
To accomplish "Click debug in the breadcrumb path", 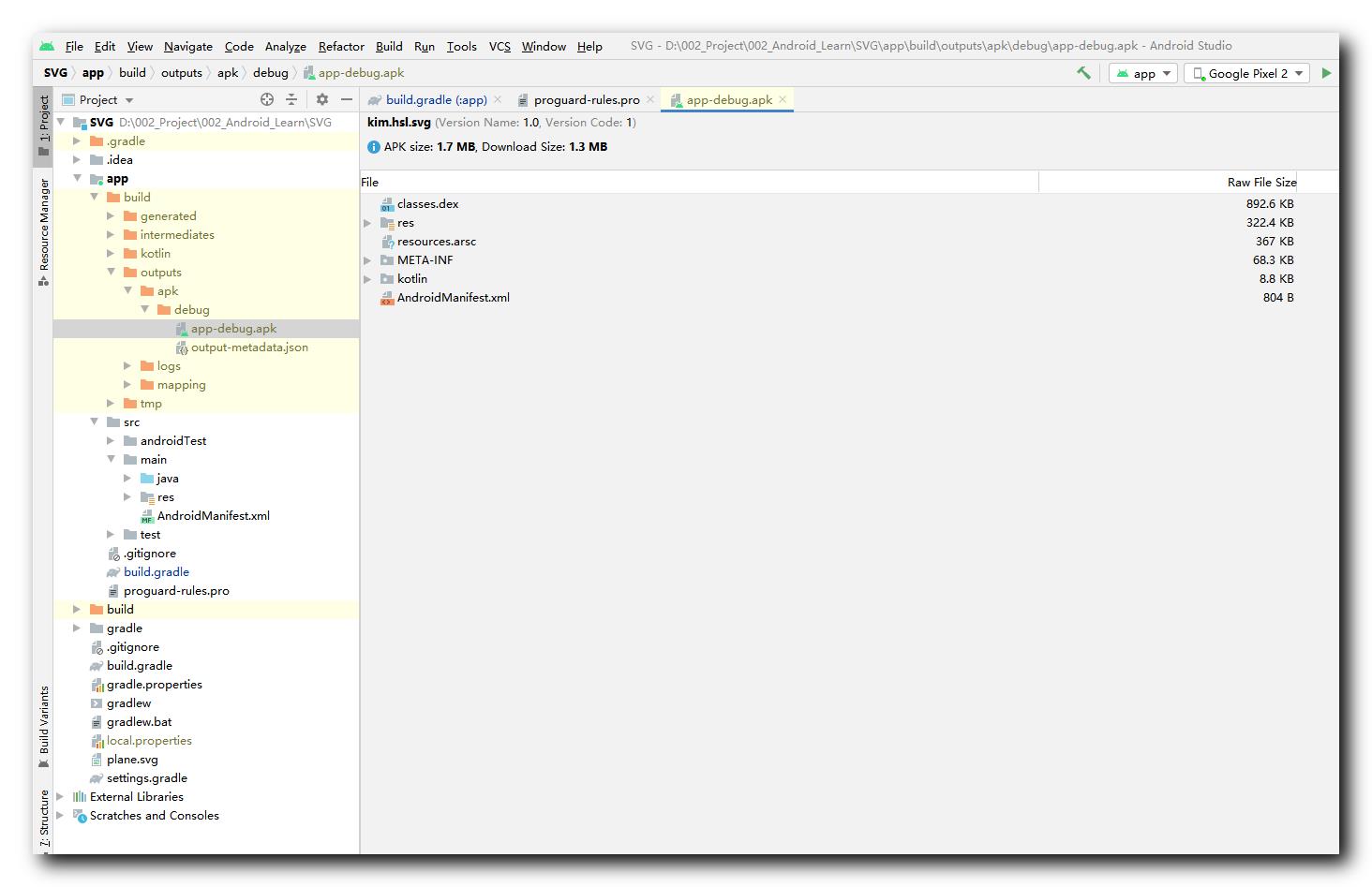I will pos(271,72).
